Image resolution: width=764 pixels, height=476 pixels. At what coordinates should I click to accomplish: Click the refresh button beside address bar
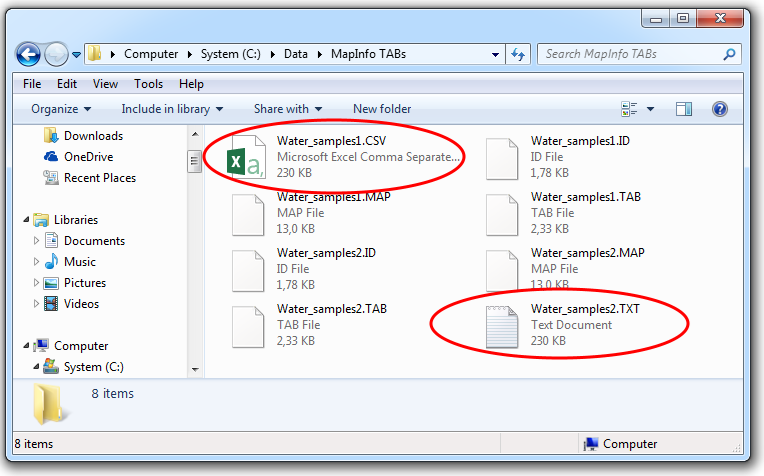click(518, 54)
